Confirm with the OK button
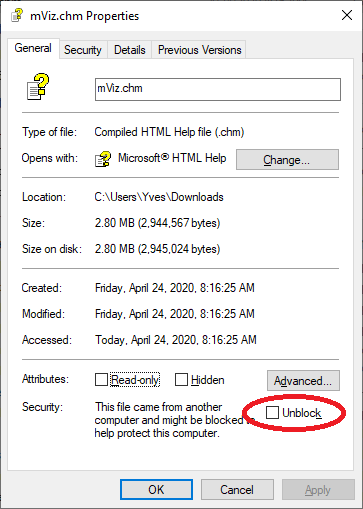Viewport: 363px width, 509px height. pyautogui.click(x=156, y=490)
